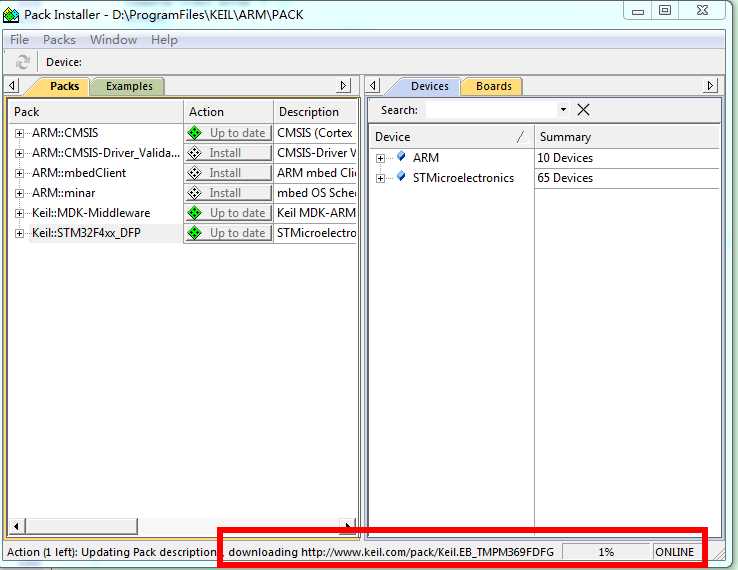This screenshot has height=570, width=738.
Task: Click the green diamond icon for Keil::STM32F4xx_DFP
Action: 194,233
